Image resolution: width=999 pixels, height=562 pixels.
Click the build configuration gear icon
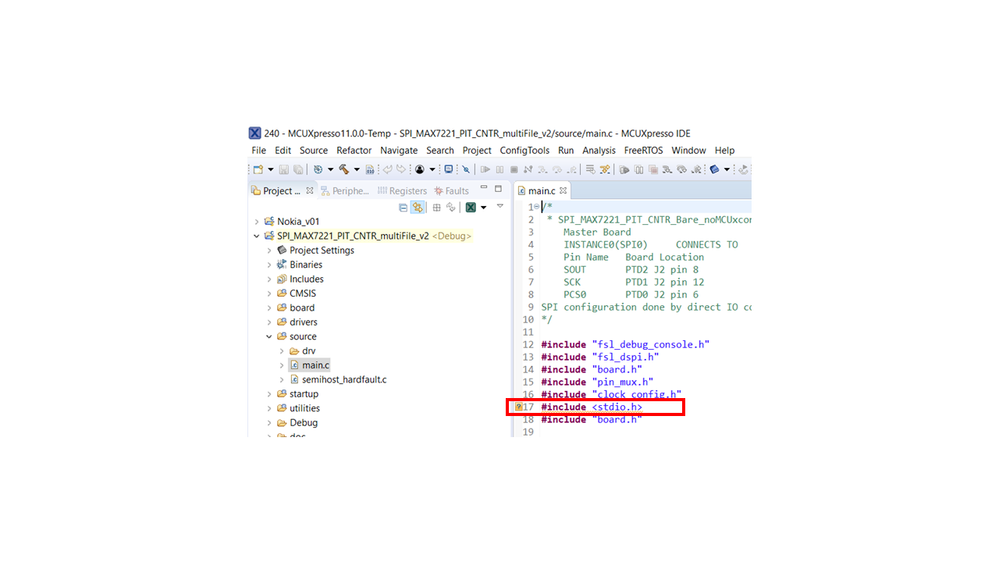318,169
